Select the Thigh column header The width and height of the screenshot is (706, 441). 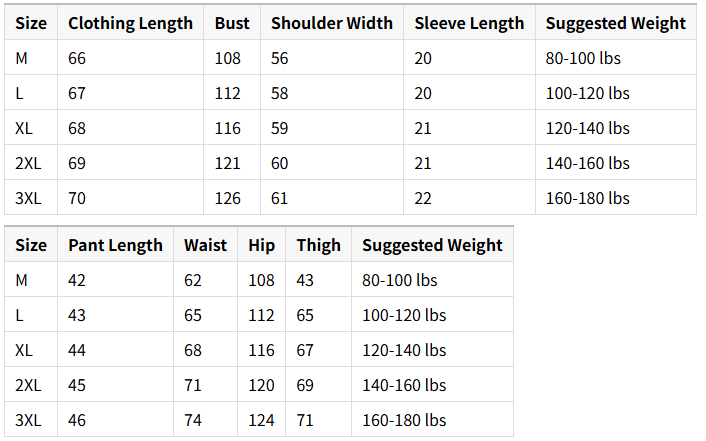pos(318,246)
